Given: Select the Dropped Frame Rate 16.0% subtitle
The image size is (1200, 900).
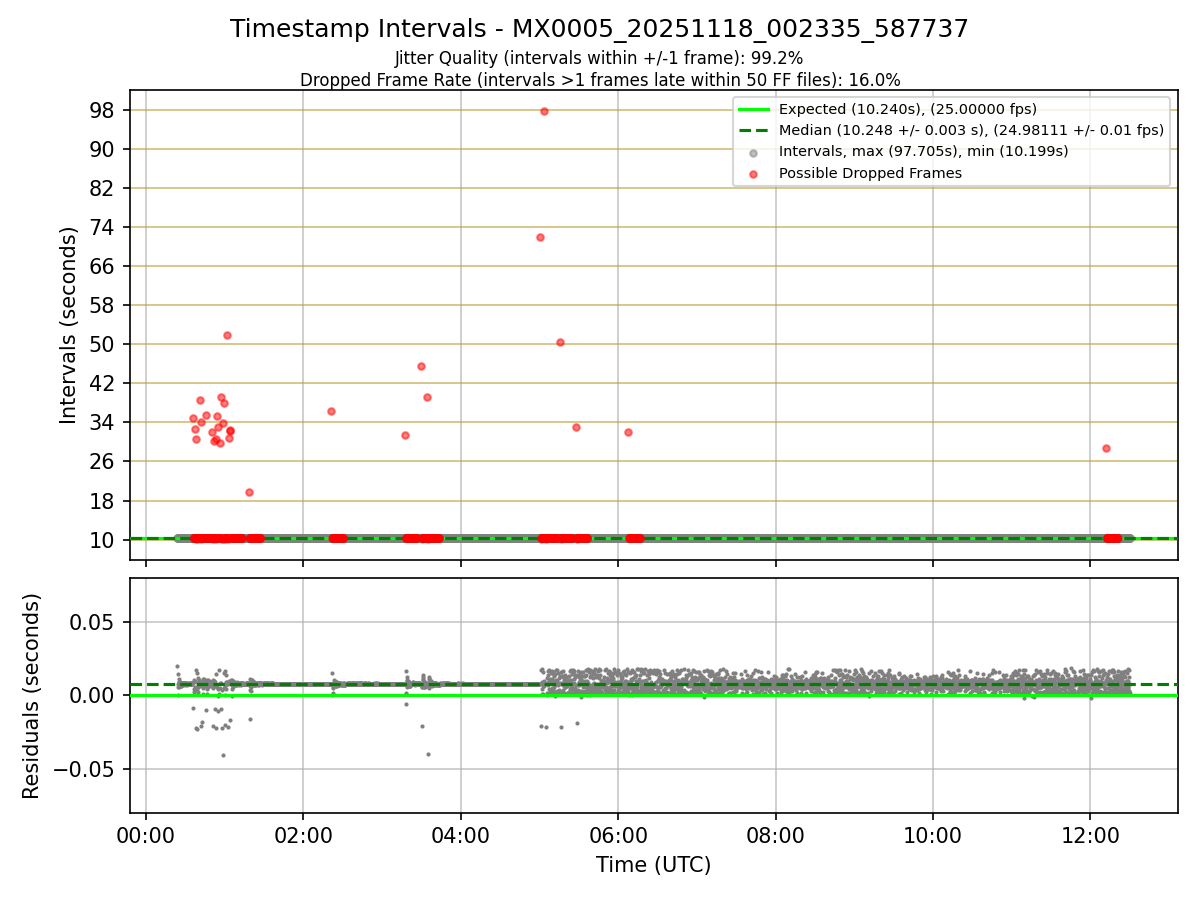Looking at the screenshot, I should pos(600,80).
